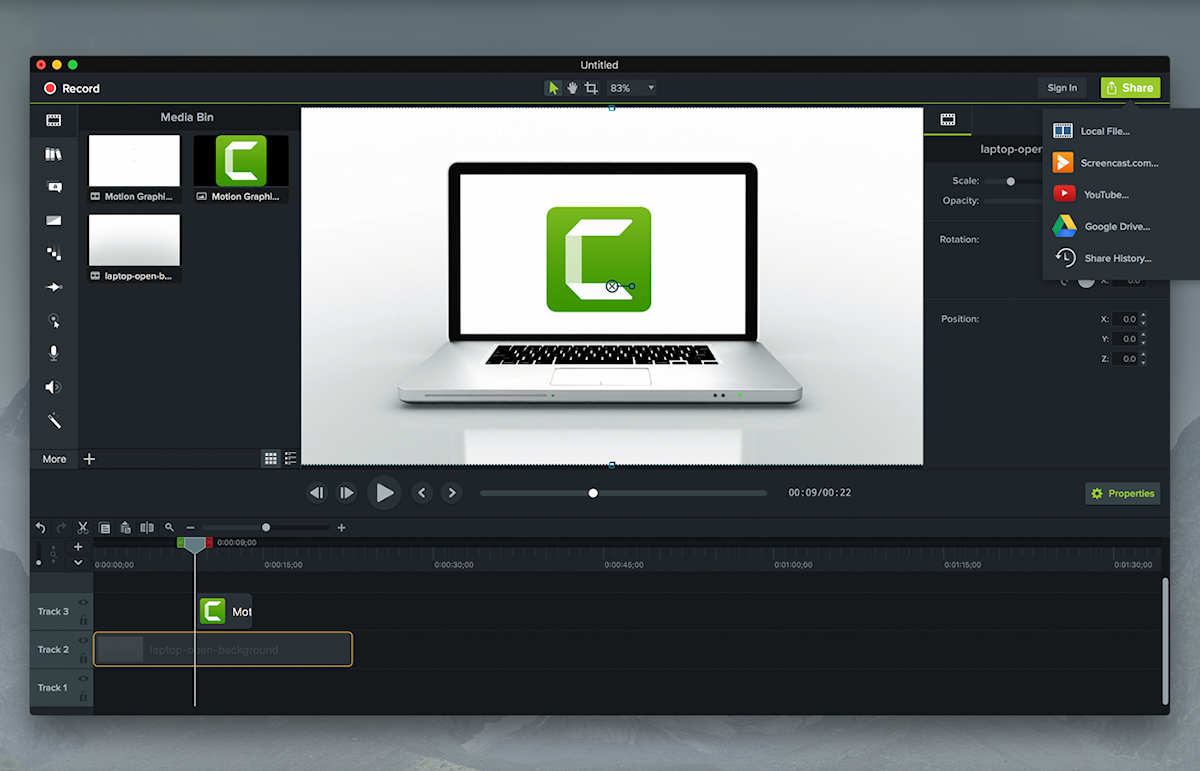Expand More tools in the sidebar
The image size is (1200, 771).
tap(54, 459)
